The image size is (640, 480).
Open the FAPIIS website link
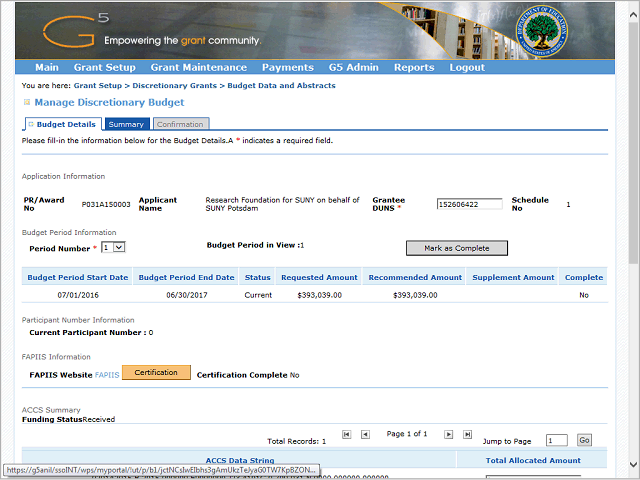point(107,375)
